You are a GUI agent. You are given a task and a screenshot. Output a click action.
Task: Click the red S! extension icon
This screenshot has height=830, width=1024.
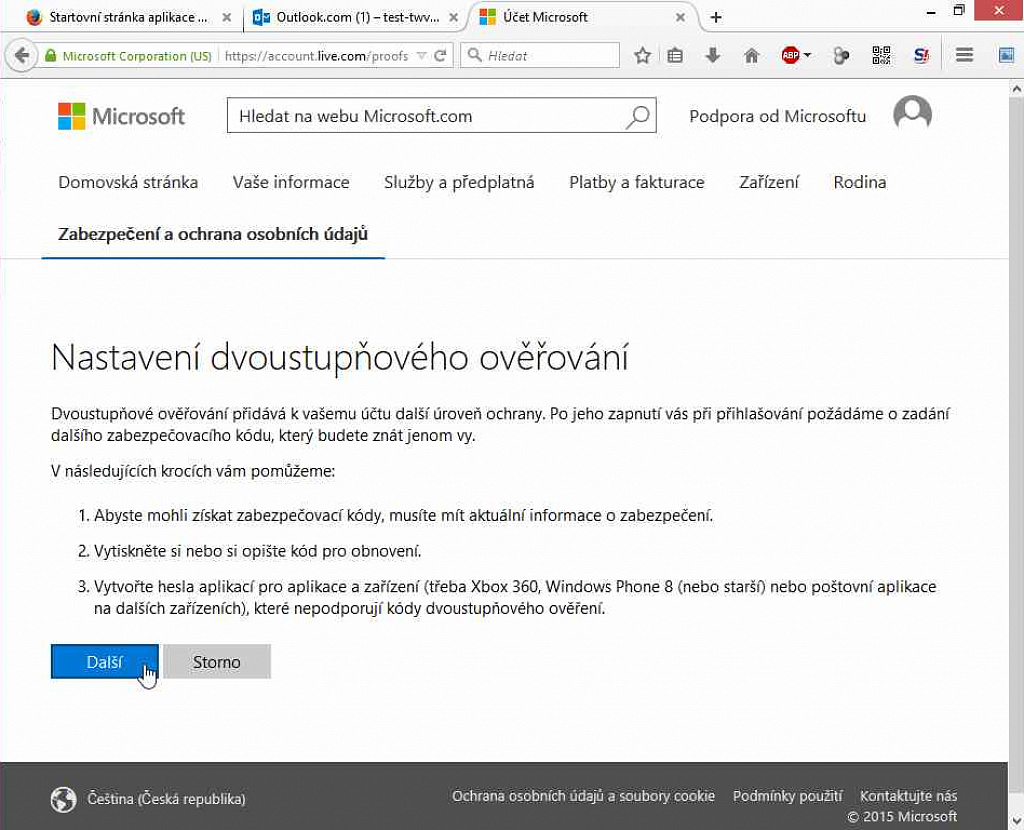(x=921, y=56)
